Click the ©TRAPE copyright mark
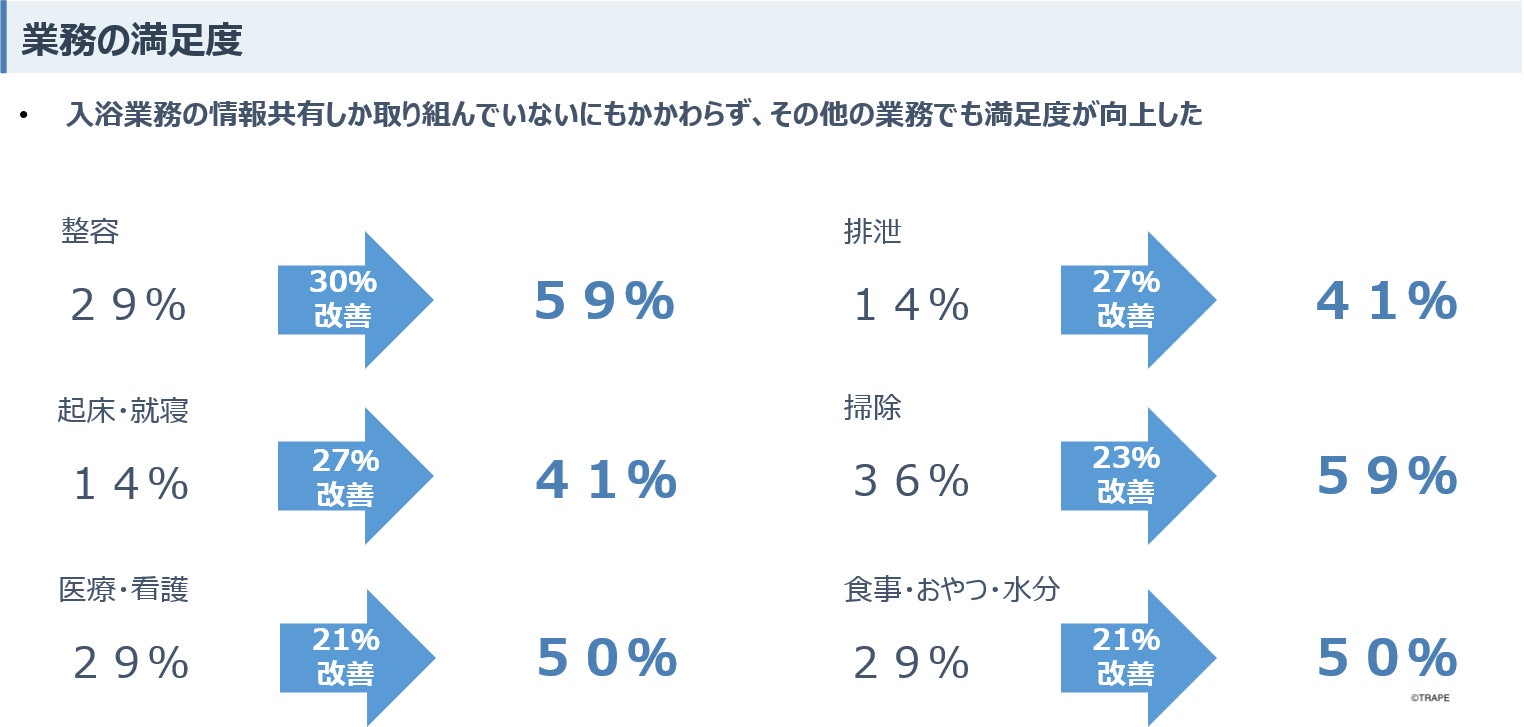The height and width of the screenshot is (727, 1524). coord(1430,698)
